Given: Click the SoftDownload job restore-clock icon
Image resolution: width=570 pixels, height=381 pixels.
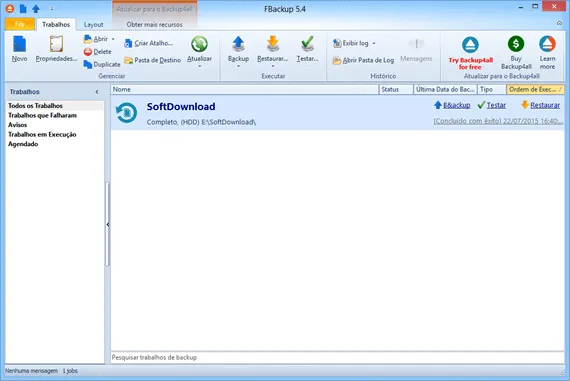Looking at the screenshot, I should [x=126, y=112].
